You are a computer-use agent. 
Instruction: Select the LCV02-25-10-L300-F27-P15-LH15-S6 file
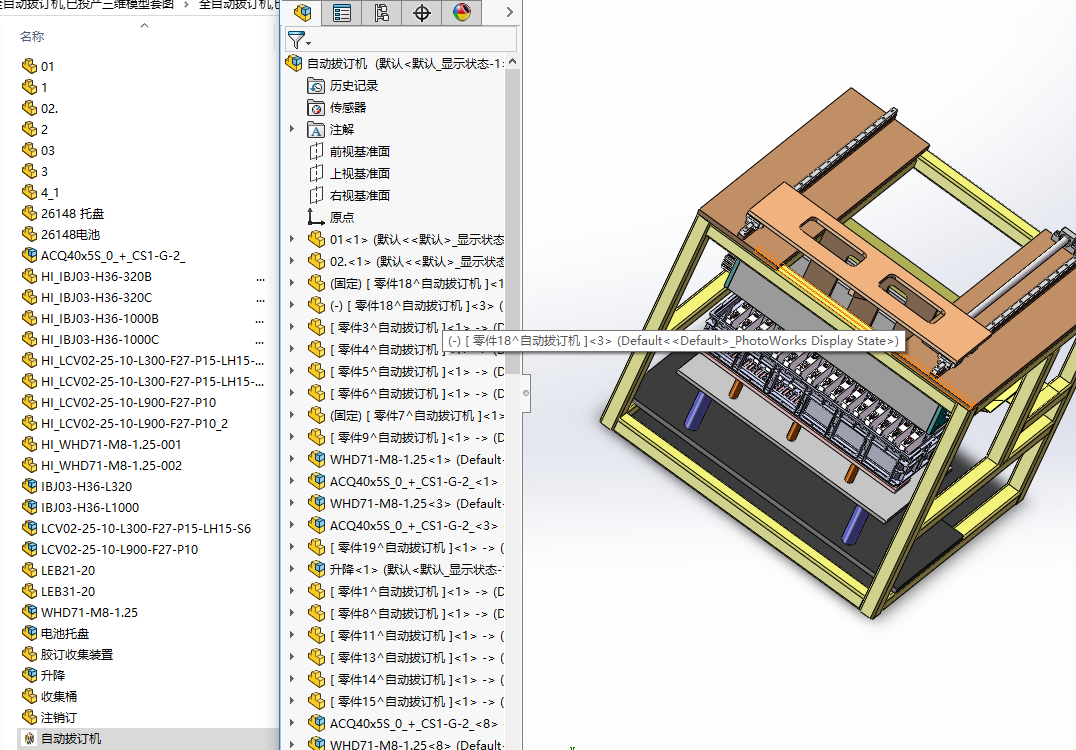click(x=137, y=528)
